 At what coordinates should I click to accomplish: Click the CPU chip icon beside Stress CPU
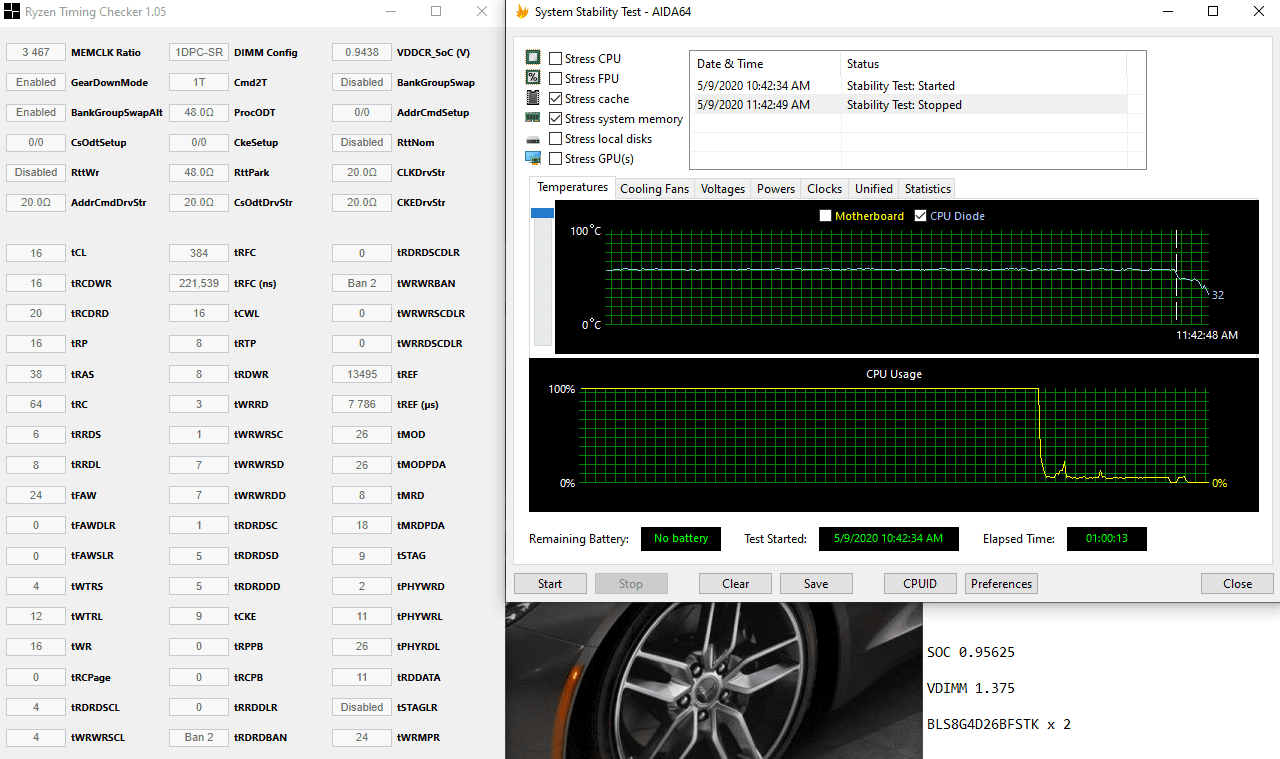(533, 58)
